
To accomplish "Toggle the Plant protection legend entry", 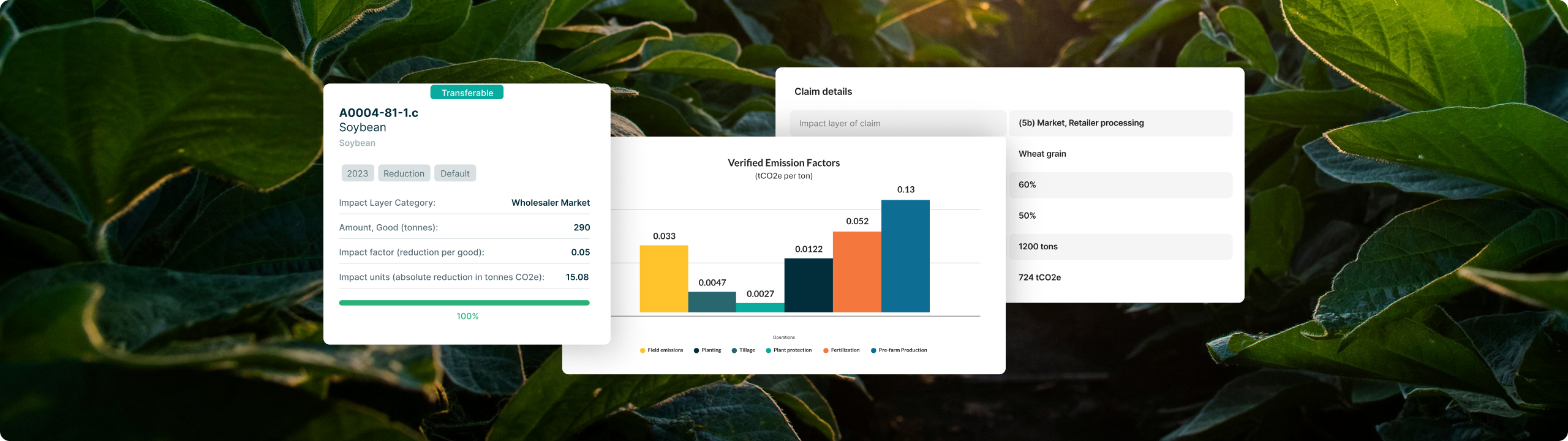I will click(x=789, y=350).
